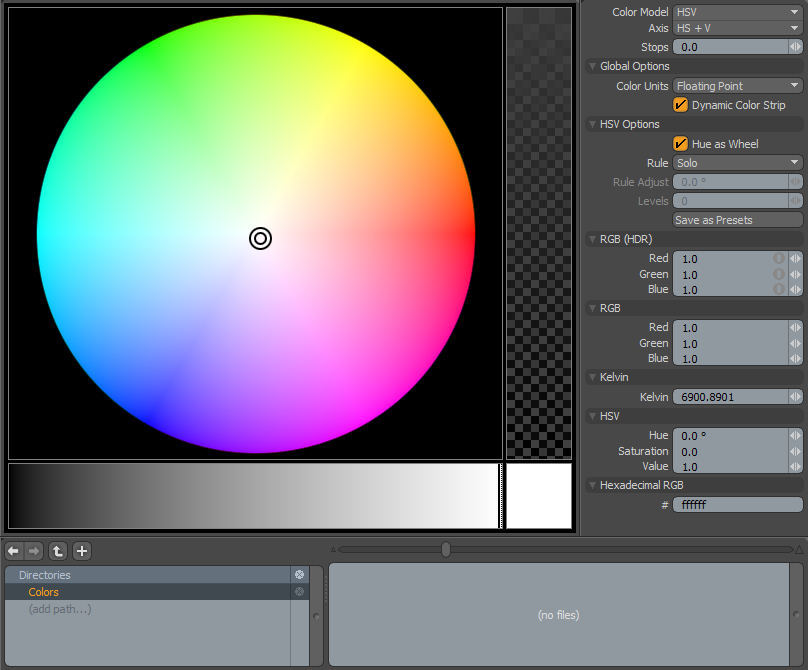Select the Colors directory entry
The height and width of the screenshot is (670, 808).
44,592
